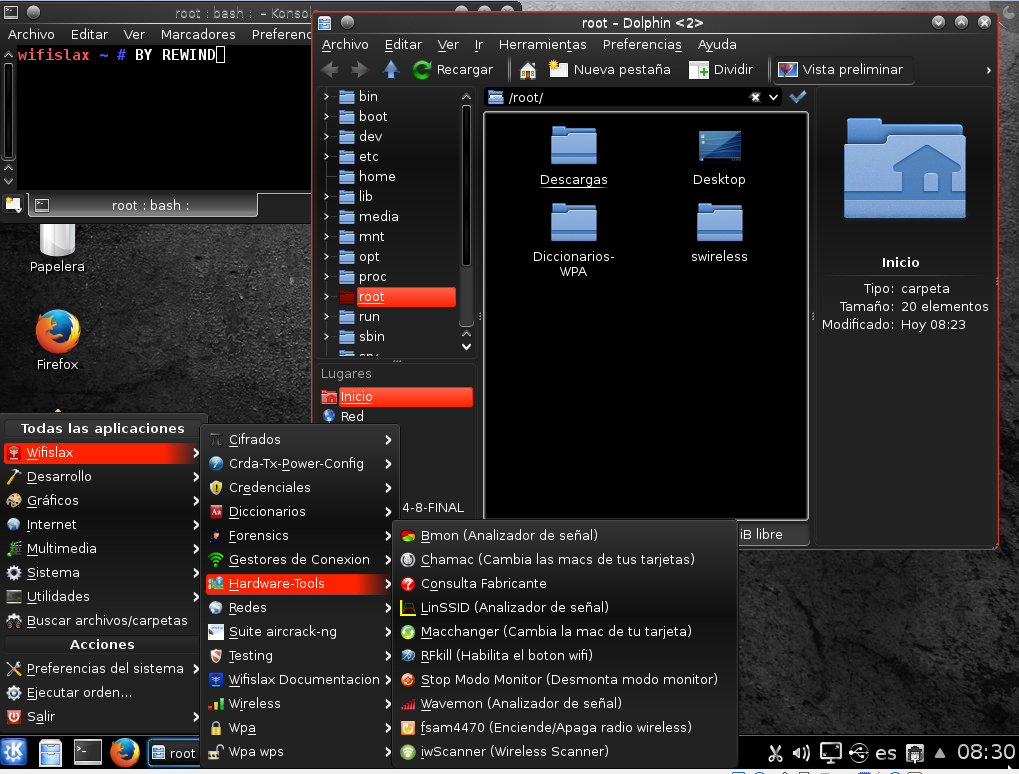
Task: Expand the root folder node
Action: (326, 296)
